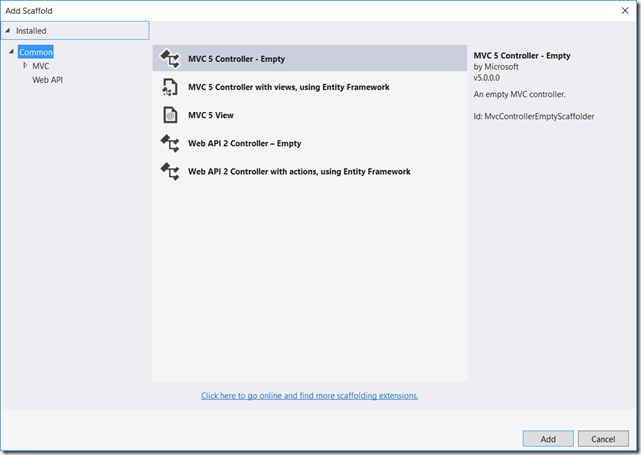The image size is (641, 455).
Task: Select Common in the tree
Action: [x=36, y=52]
